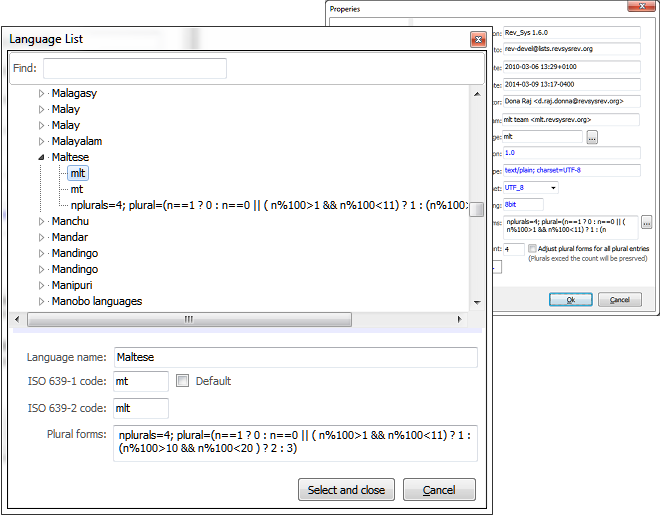Click Ok in the Properties window
The height and width of the screenshot is (516, 663).
571,300
